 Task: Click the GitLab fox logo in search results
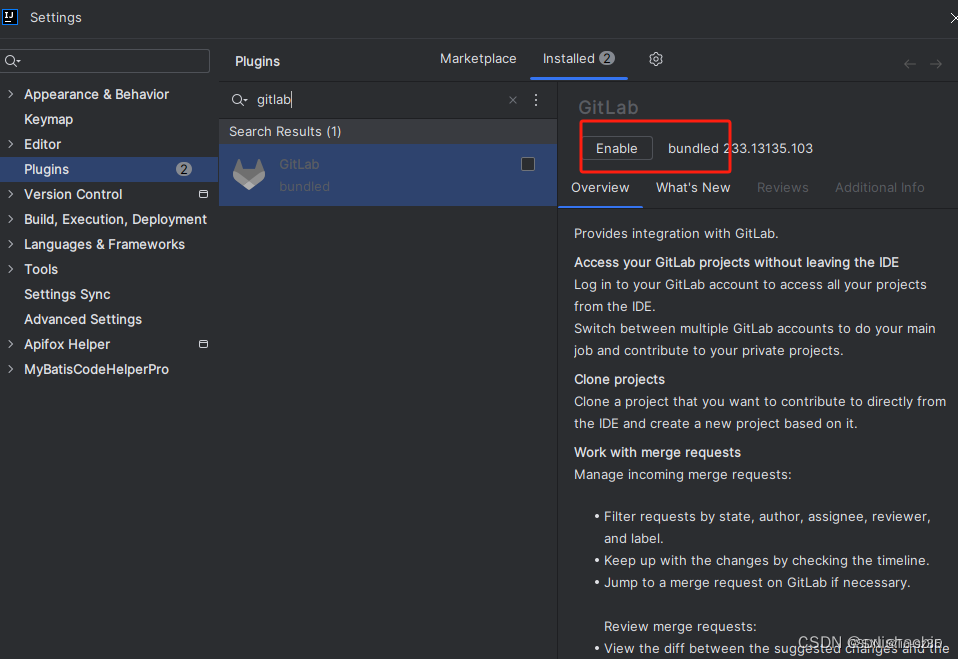[248, 174]
